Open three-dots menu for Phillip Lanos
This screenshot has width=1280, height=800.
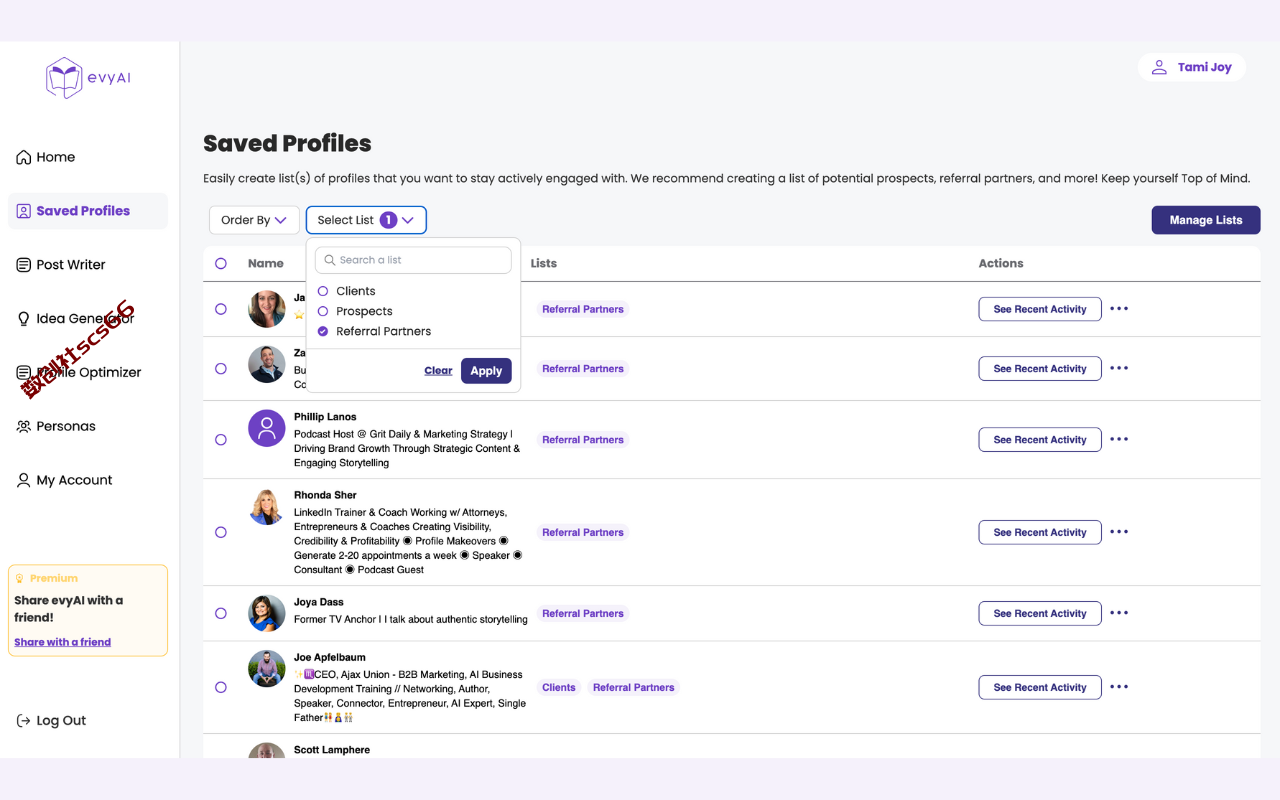point(1119,439)
